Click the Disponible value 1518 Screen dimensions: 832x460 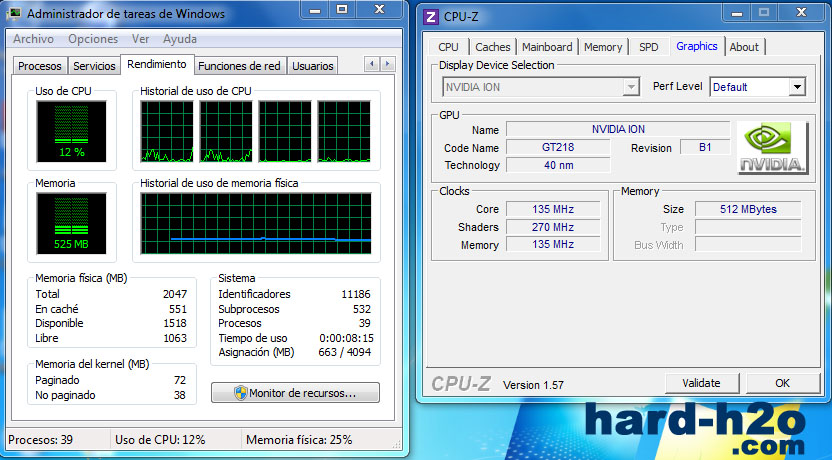pyautogui.click(x=175, y=323)
